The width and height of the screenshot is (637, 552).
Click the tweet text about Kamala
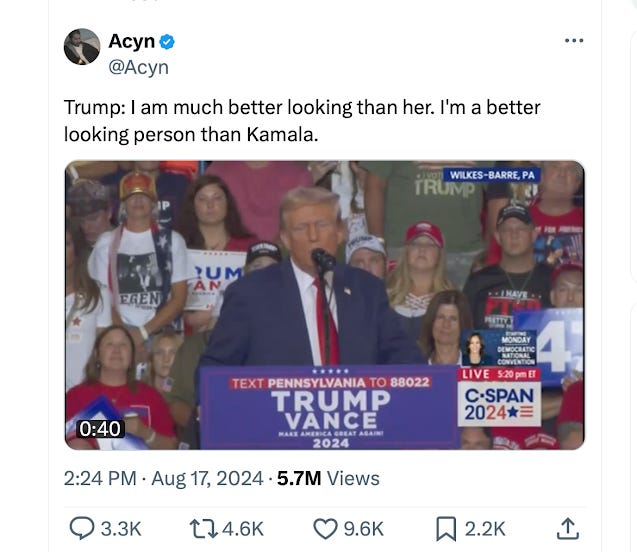click(x=302, y=121)
